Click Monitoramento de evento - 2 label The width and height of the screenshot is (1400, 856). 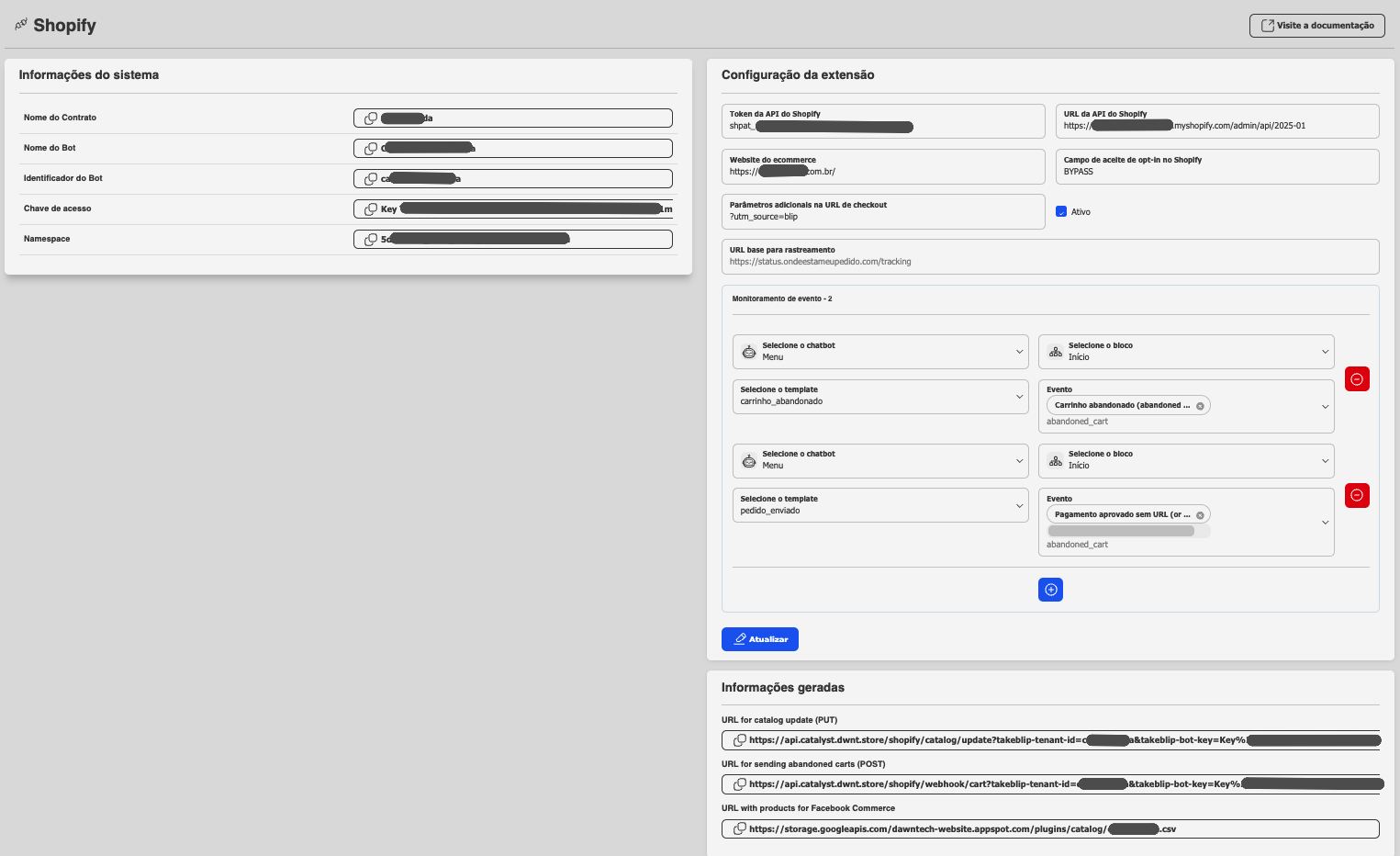pos(782,299)
